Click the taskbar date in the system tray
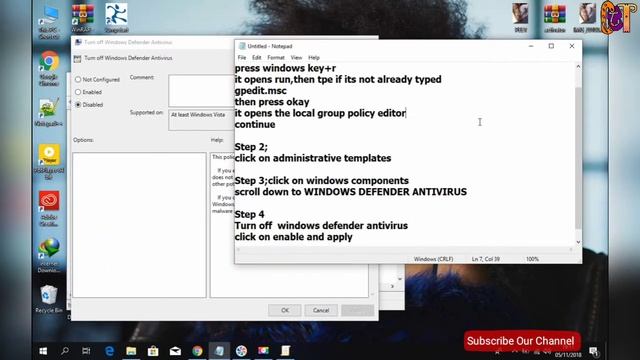 point(568,355)
